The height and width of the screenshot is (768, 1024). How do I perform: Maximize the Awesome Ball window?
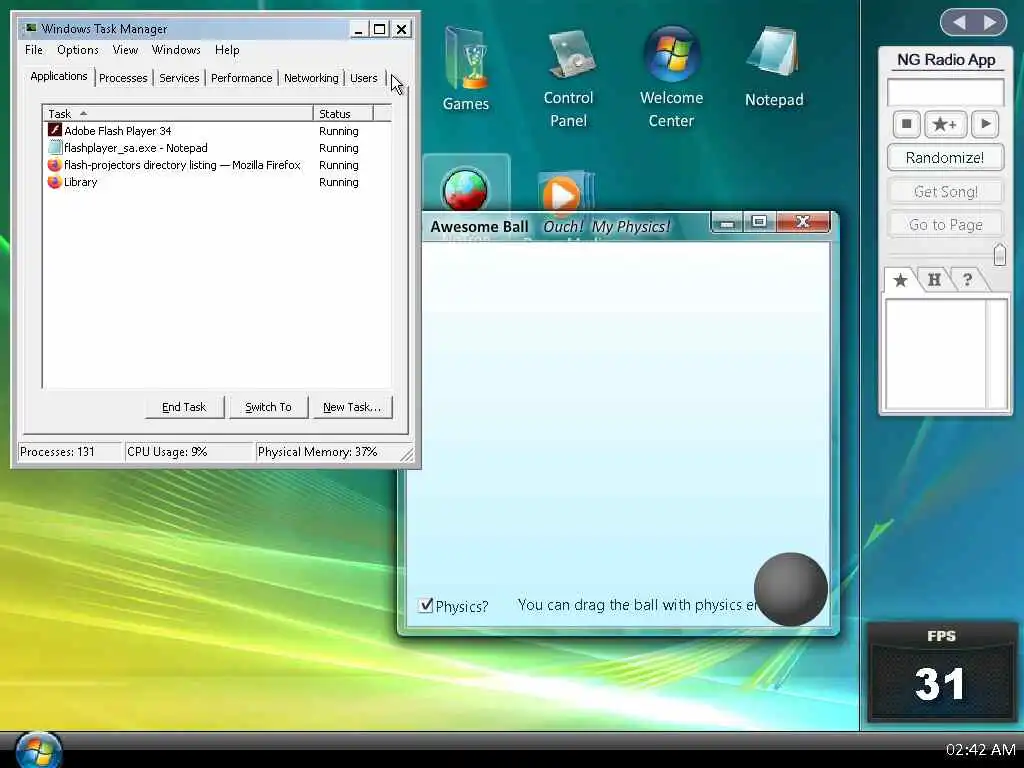click(759, 223)
